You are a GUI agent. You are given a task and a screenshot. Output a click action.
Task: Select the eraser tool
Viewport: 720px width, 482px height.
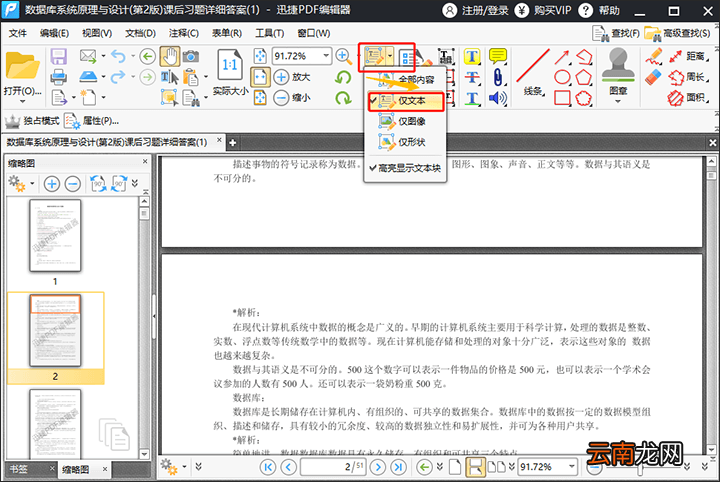653,77
